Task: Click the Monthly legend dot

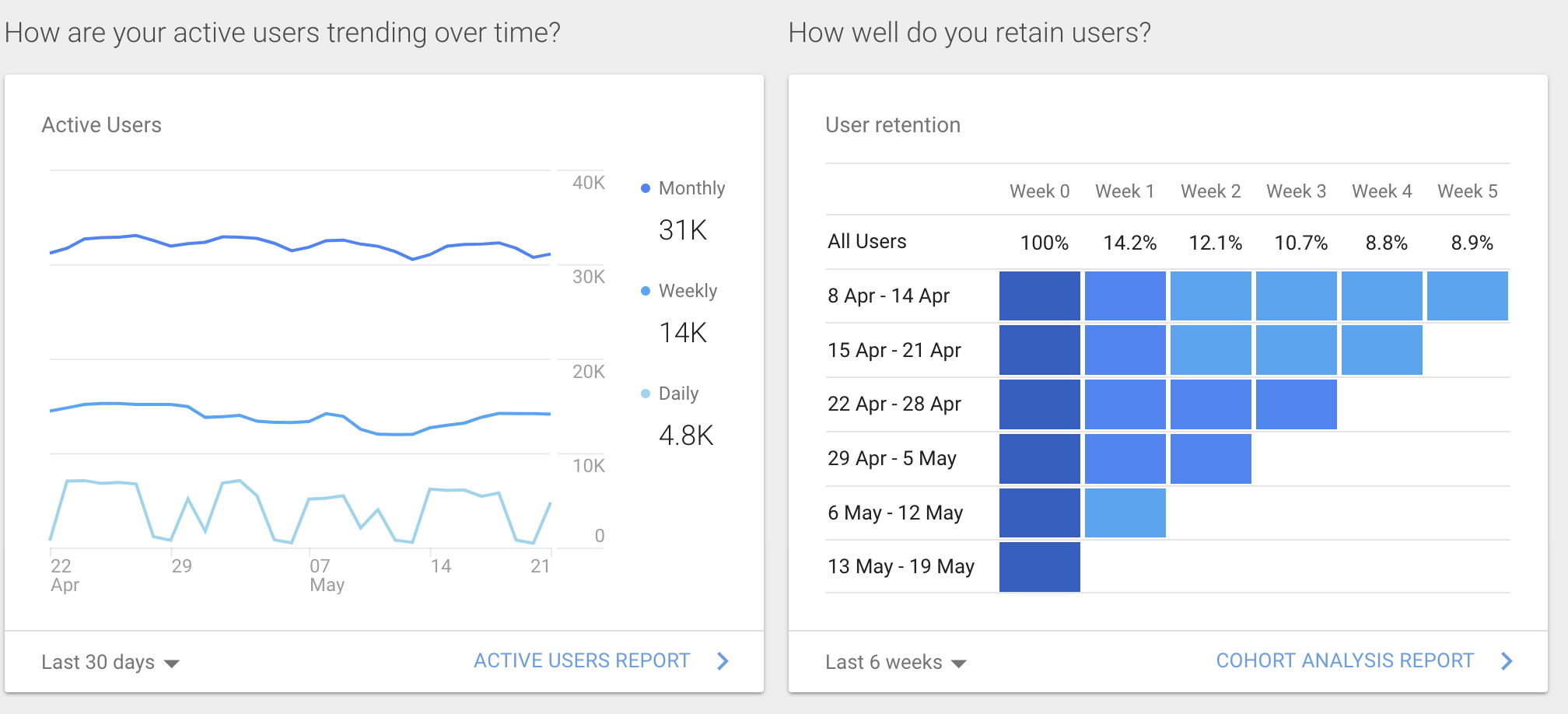Action: [x=645, y=188]
